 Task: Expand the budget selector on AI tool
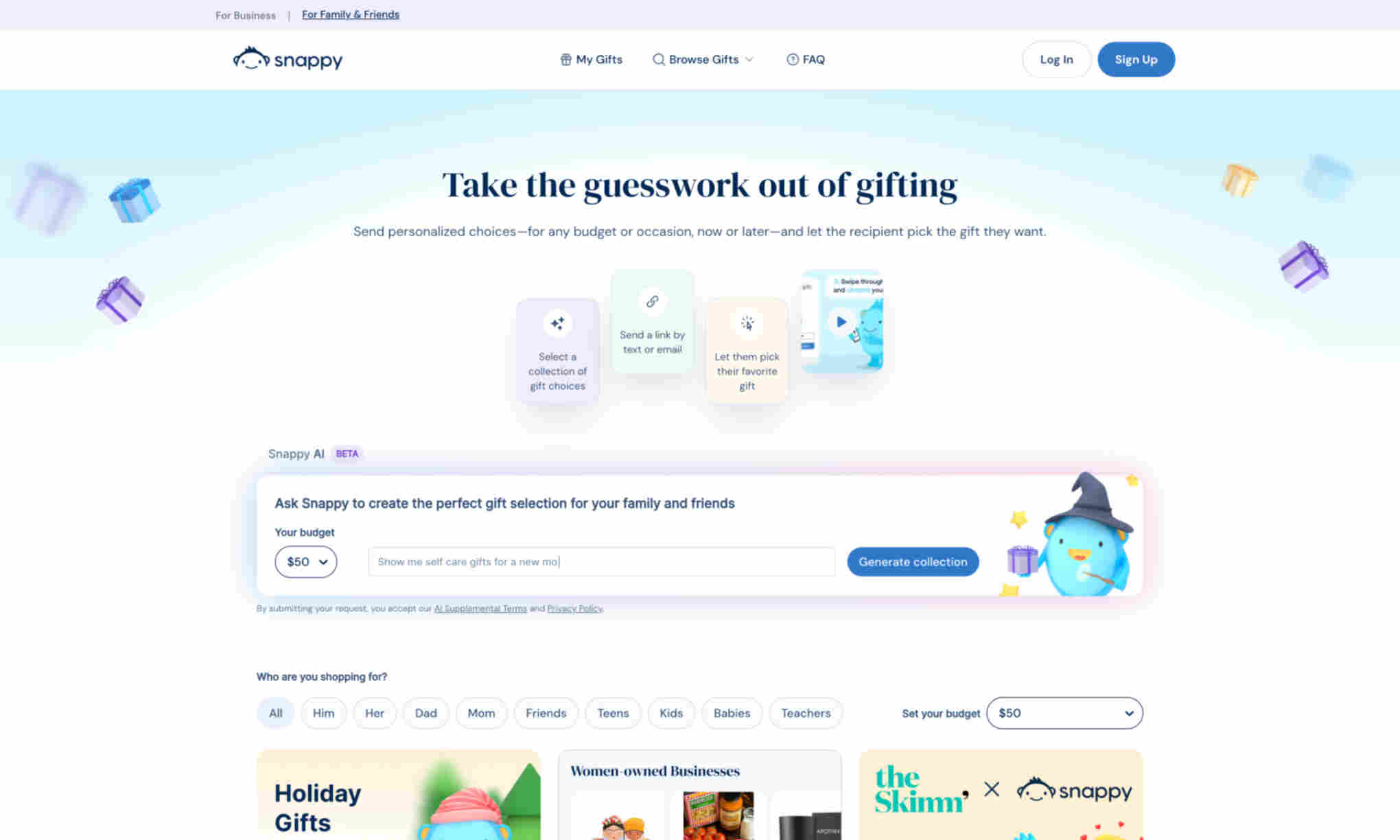(x=305, y=561)
